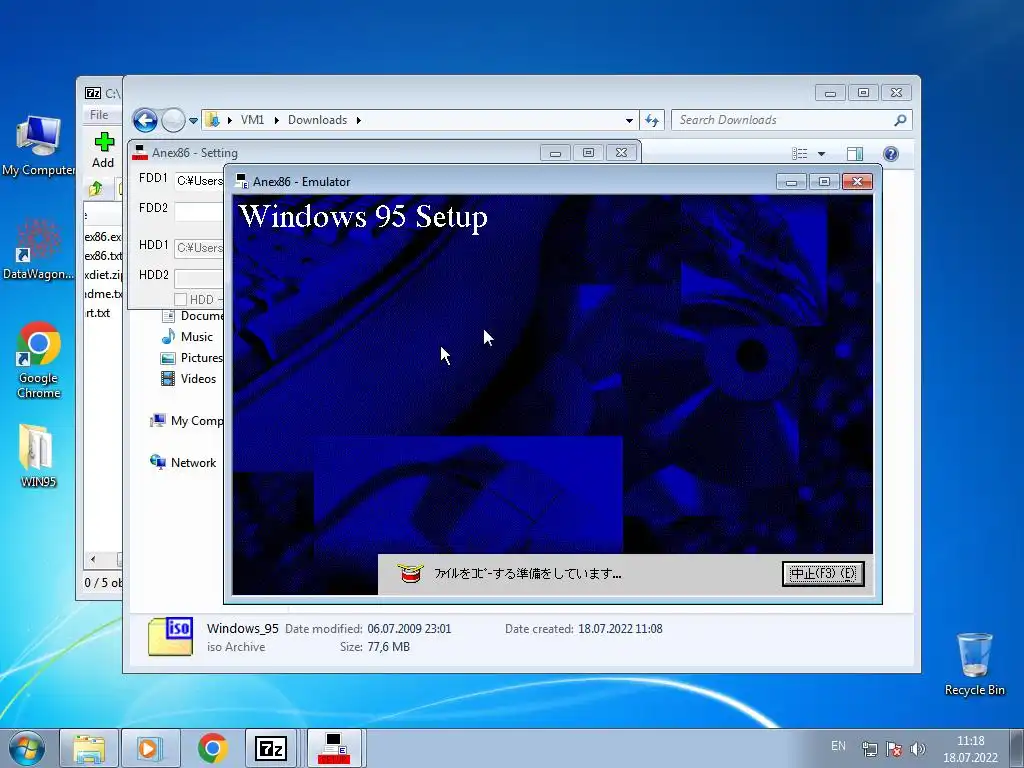Switch to 7-Zip in the taskbar
This screenshot has width=1024, height=768.
[x=270, y=748]
